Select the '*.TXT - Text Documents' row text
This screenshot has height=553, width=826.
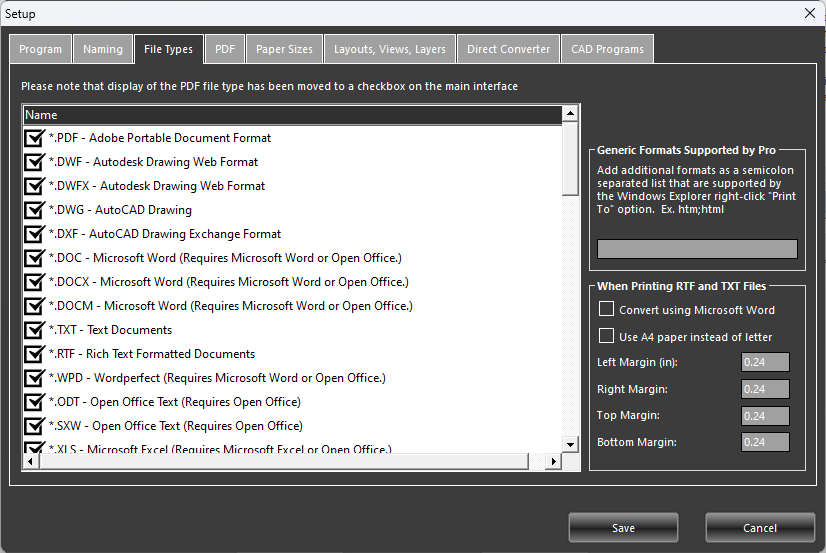tap(111, 330)
